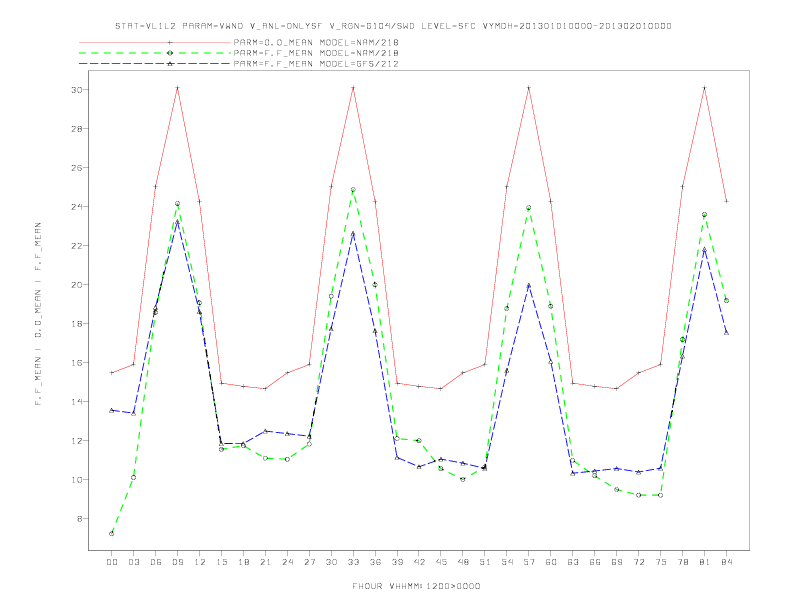This screenshot has width=792, height=612.
Task: Click x-axis tick label 36
Action: [375, 562]
